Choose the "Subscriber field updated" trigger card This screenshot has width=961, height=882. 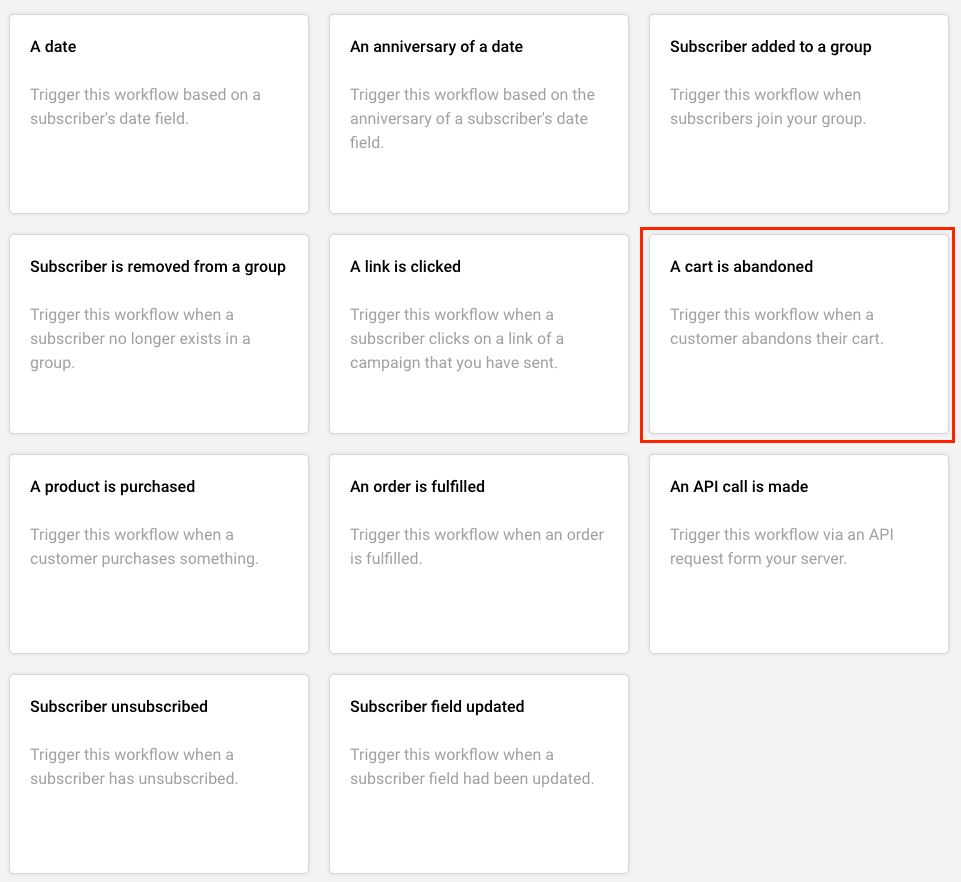(x=479, y=773)
